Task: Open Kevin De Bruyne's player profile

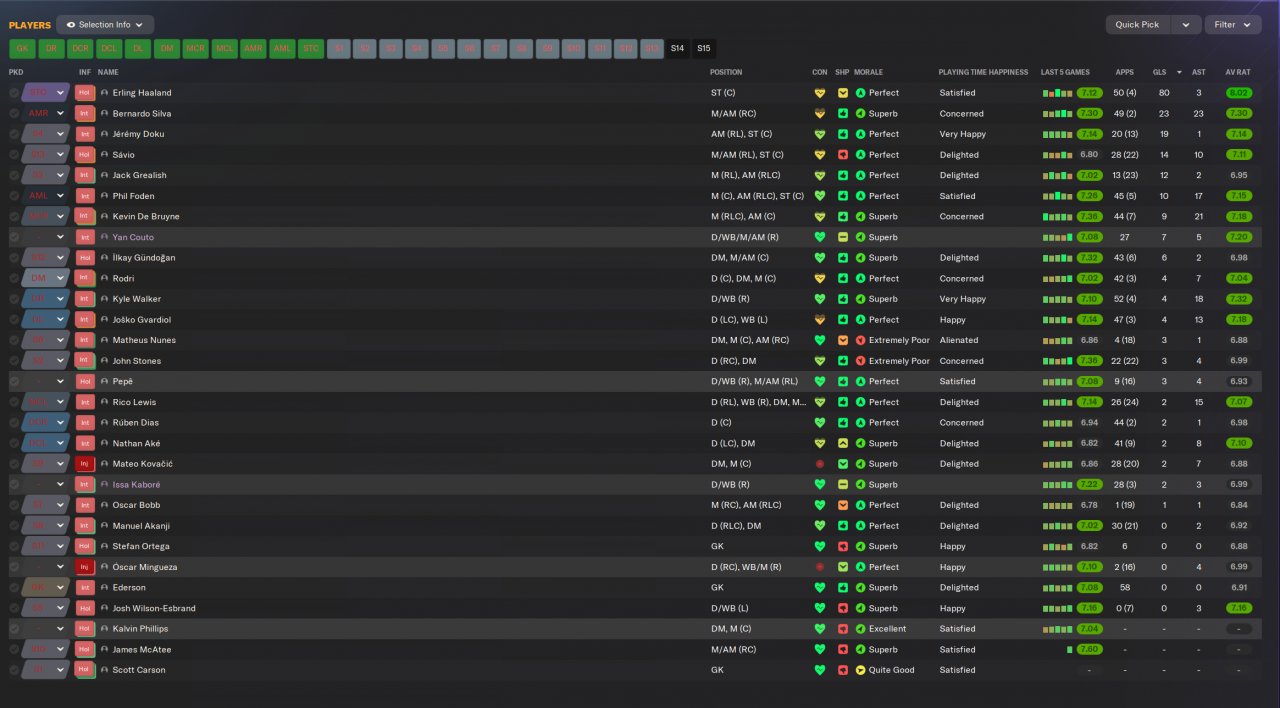Action: point(146,217)
